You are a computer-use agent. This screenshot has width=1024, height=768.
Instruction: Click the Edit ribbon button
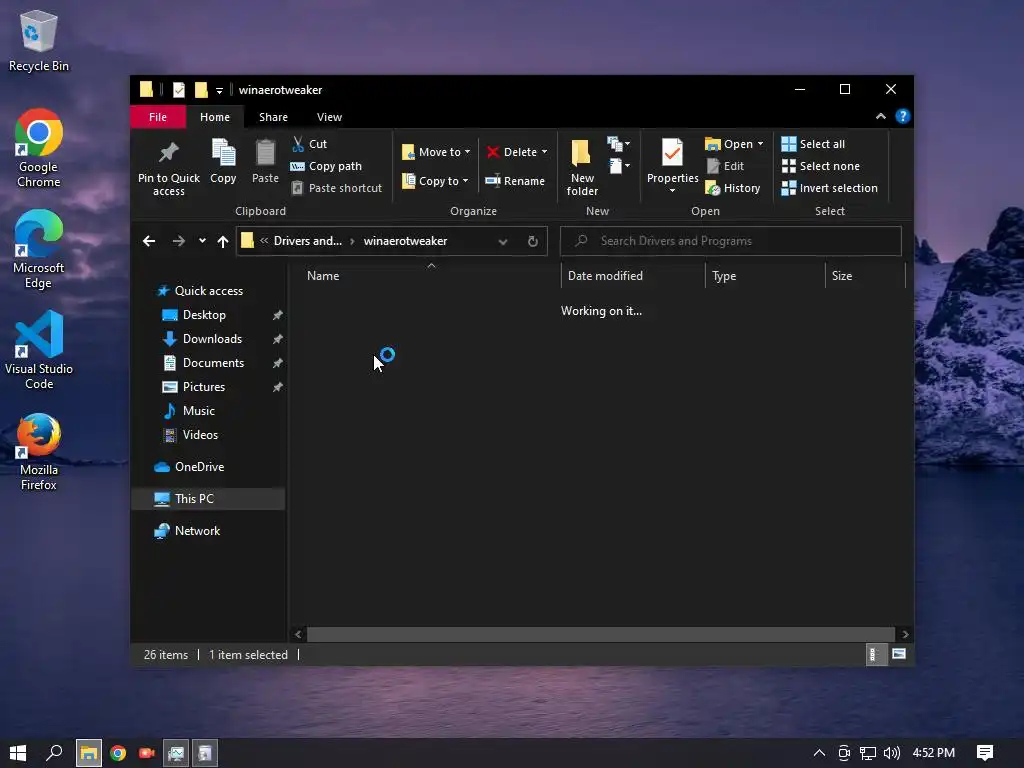725,166
